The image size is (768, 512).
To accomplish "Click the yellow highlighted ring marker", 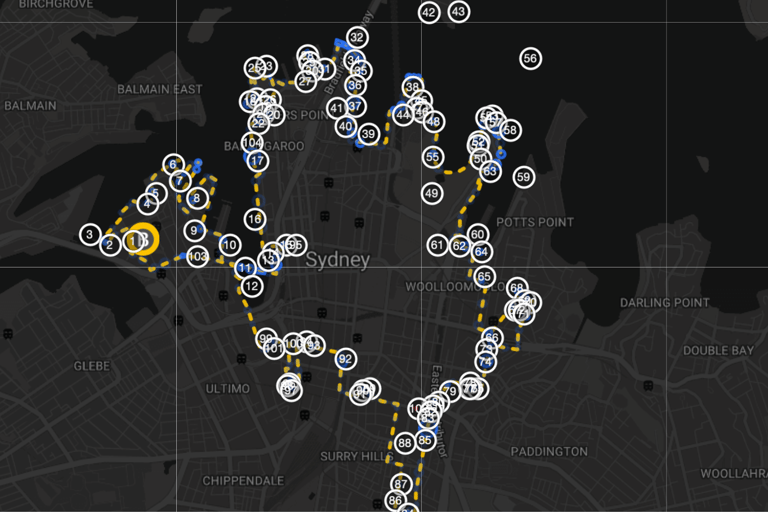I will (144, 239).
